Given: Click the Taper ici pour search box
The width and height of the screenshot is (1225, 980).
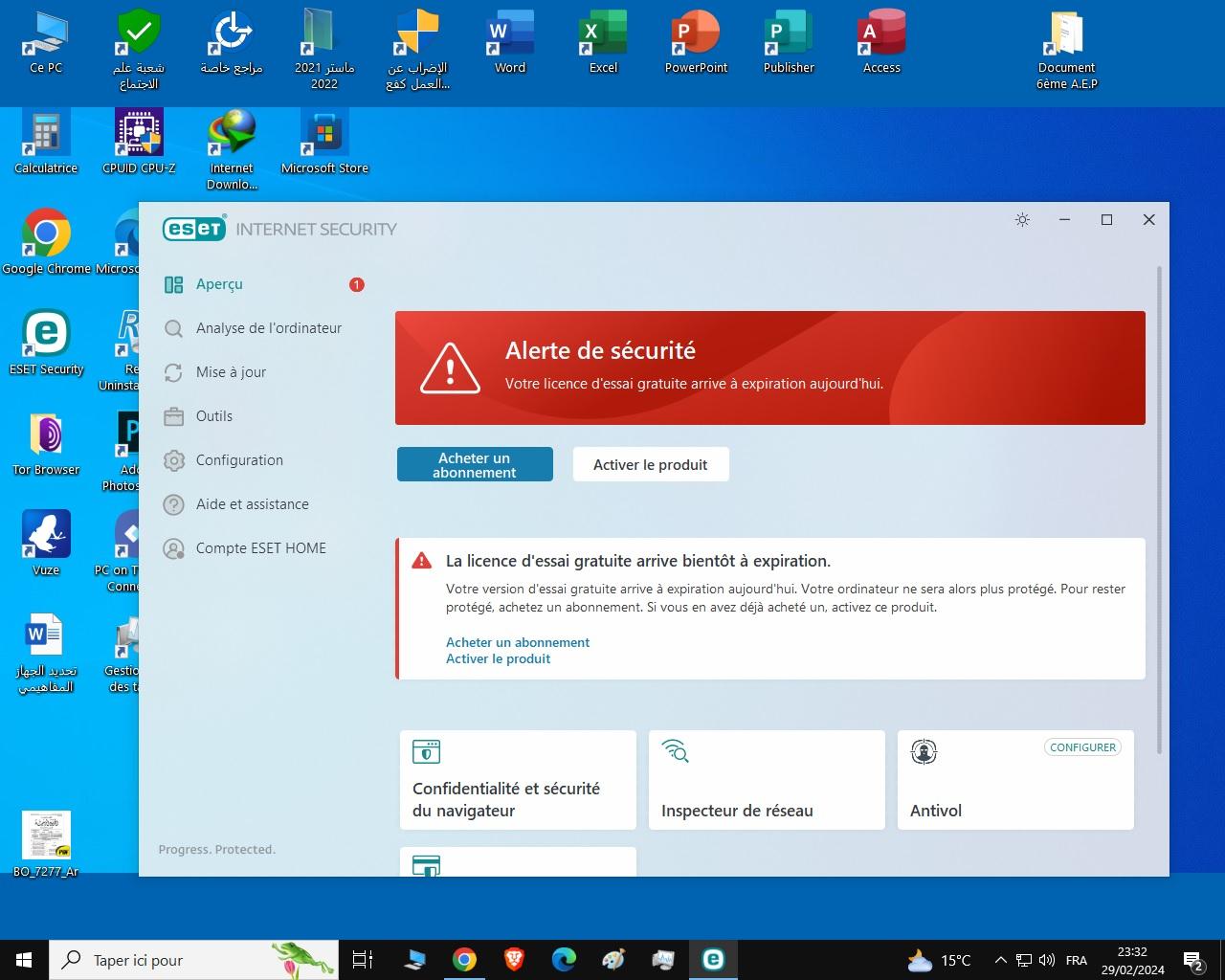Looking at the screenshot, I should pyautogui.click(x=193, y=960).
